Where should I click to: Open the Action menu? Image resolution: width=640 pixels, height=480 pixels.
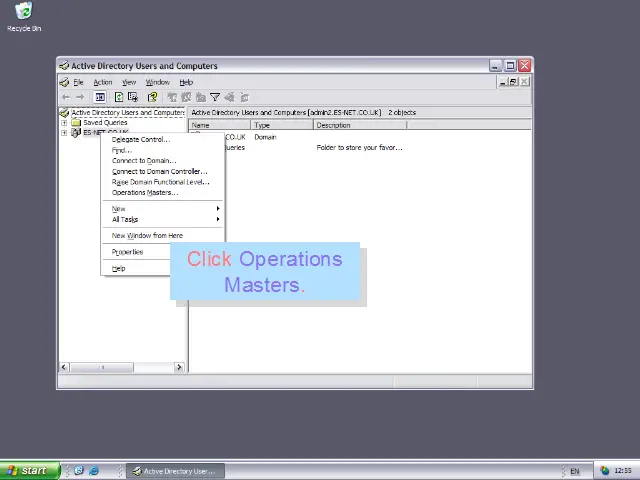[103, 82]
